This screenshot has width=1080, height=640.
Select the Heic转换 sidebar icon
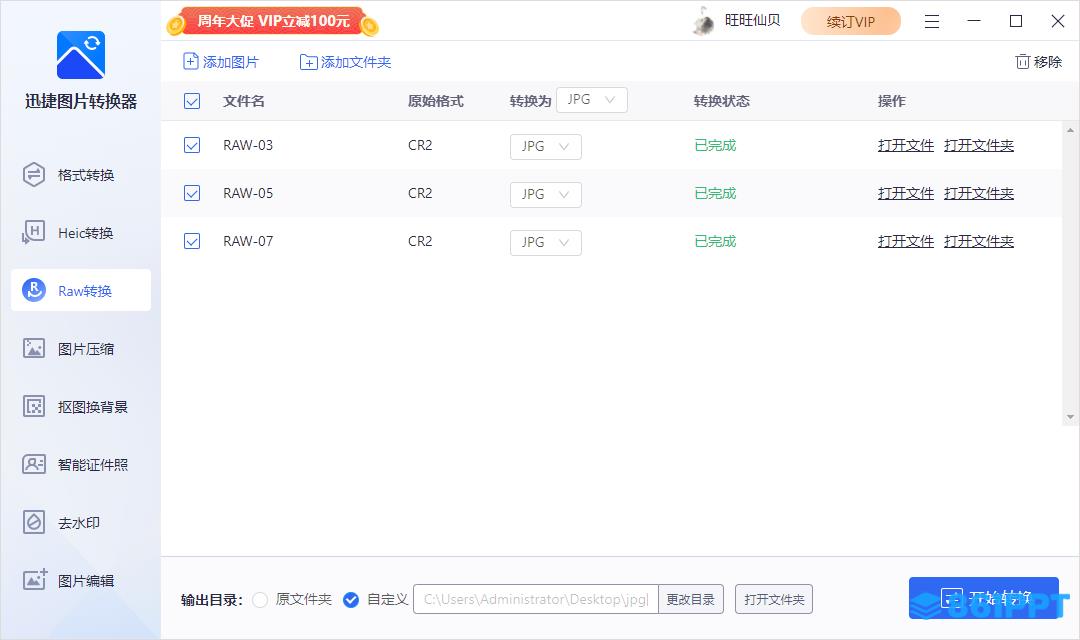[x=34, y=233]
